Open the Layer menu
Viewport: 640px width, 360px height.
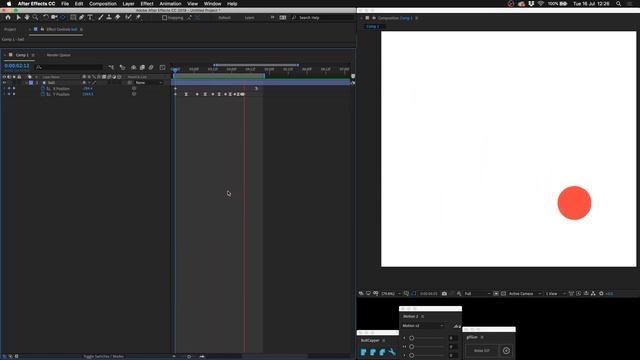(129, 4)
